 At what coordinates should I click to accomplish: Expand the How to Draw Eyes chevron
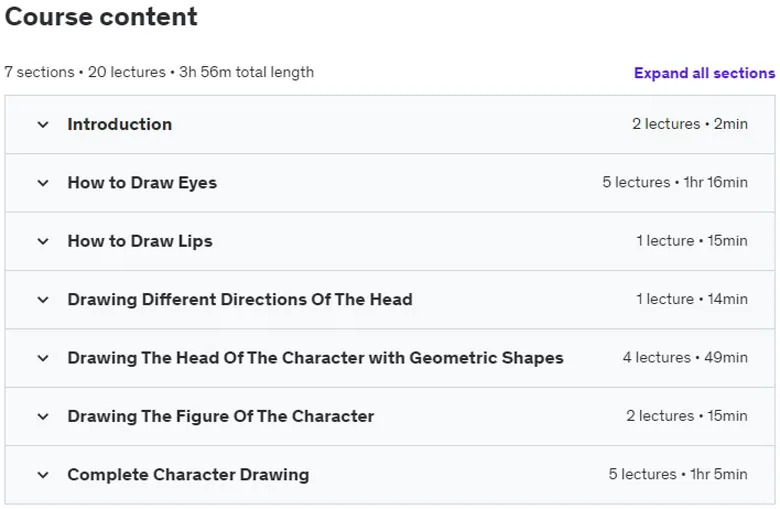coord(43,183)
